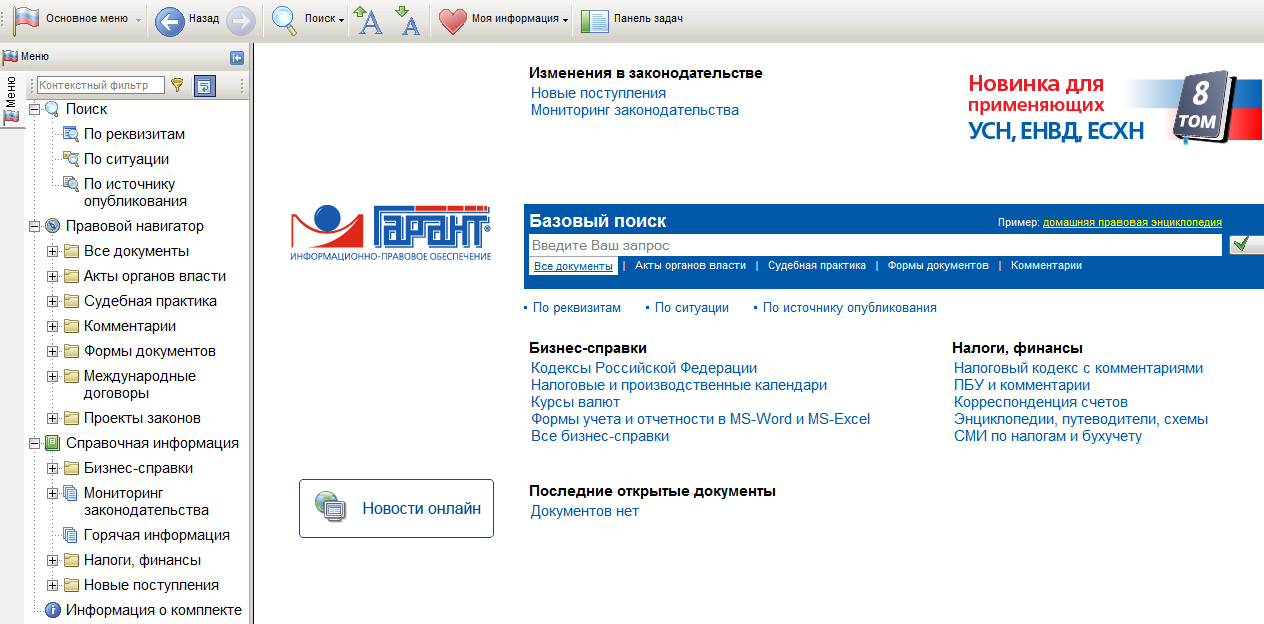The width and height of the screenshot is (1264, 624).
Task: Expand the Проекты законов folder
Action: coord(52,418)
